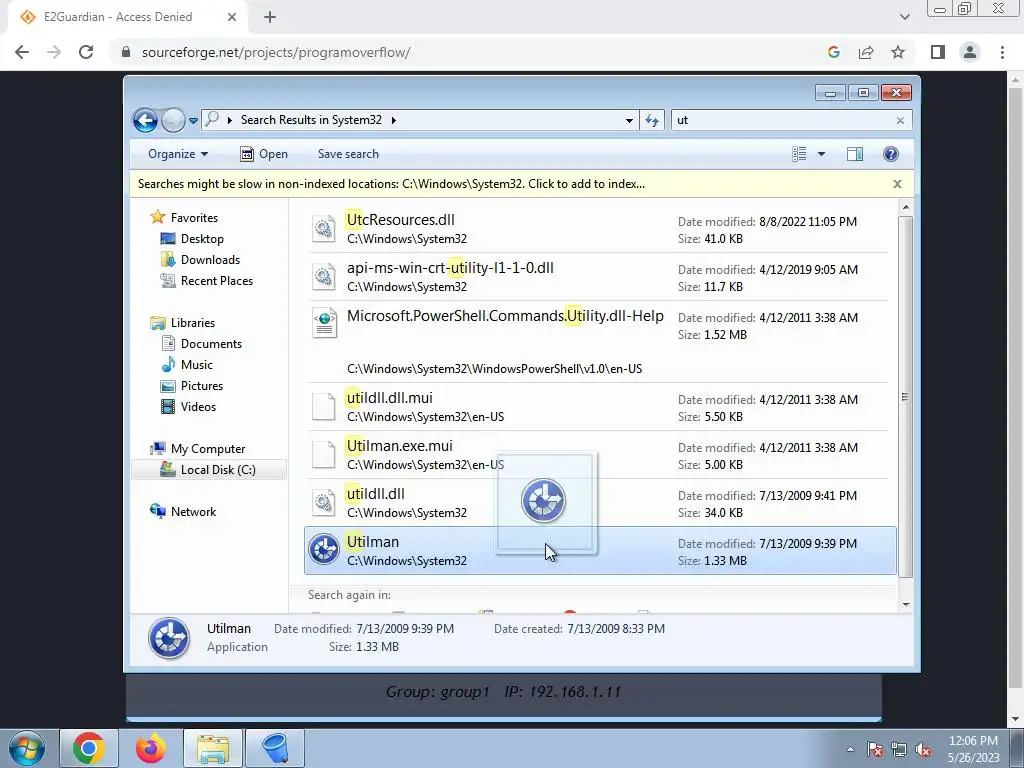This screenshot has width=1024, height=768.
Task: Select the UtcResources.dll file icon
Action: (x=324, y=229)
